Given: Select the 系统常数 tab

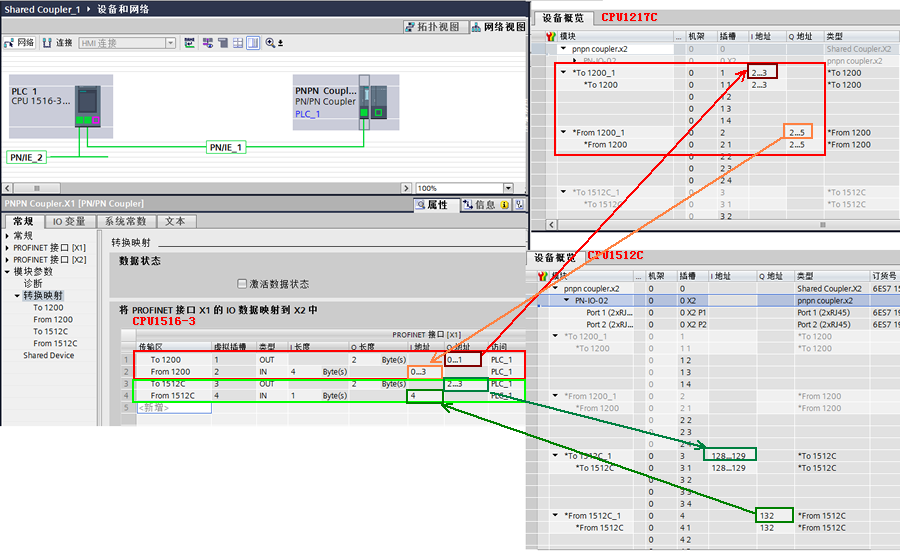Looking at the screenshot, I should coord(125,222).
